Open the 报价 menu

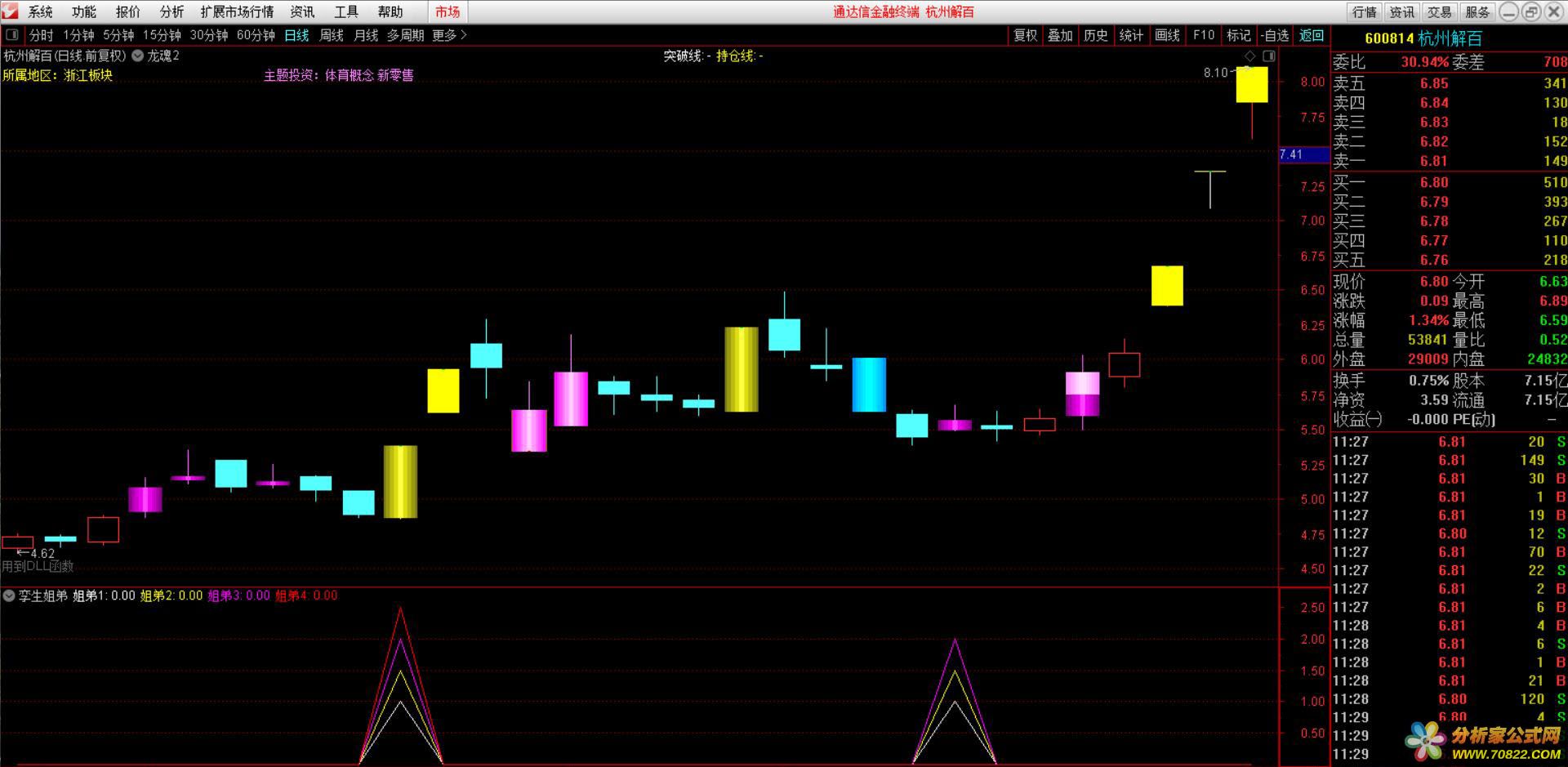tap(128, 11)
